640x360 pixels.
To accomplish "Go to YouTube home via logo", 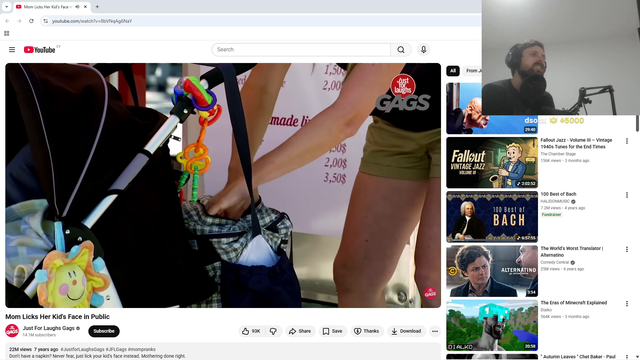I will (x=39, y=50).
